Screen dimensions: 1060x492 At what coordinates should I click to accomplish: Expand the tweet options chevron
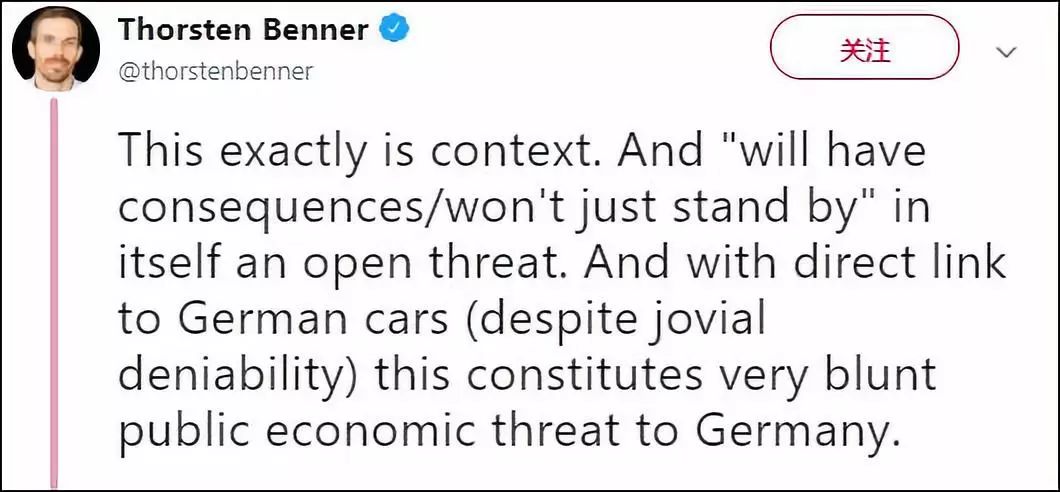1007,52
